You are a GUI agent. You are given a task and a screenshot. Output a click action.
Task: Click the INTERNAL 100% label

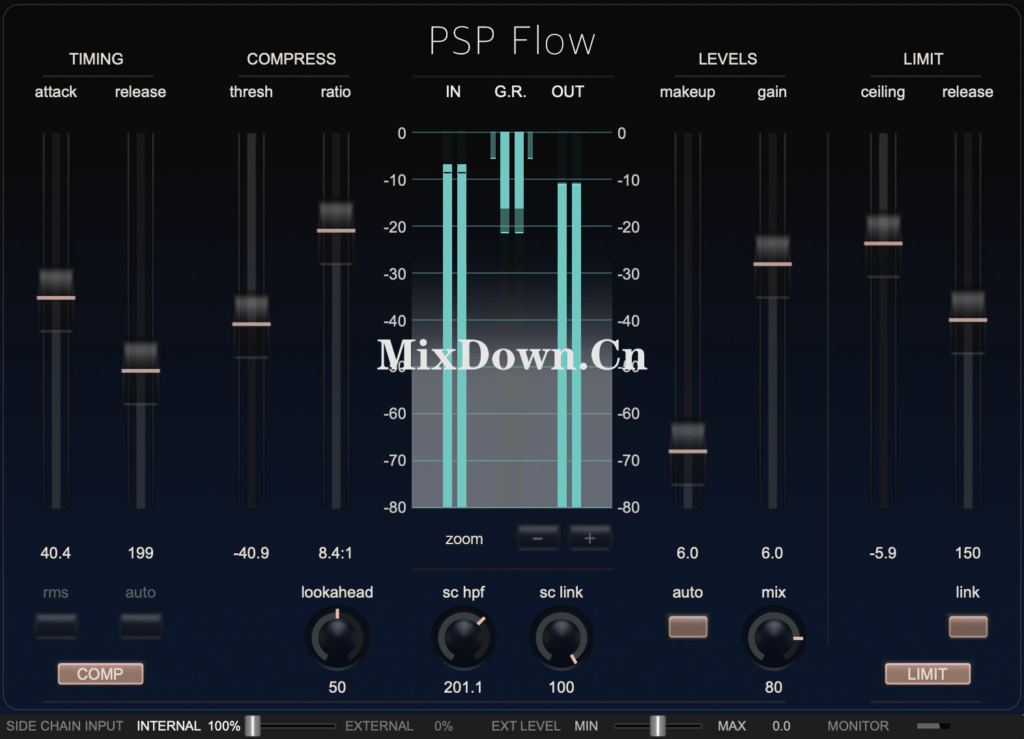click(x=188, y=726)
